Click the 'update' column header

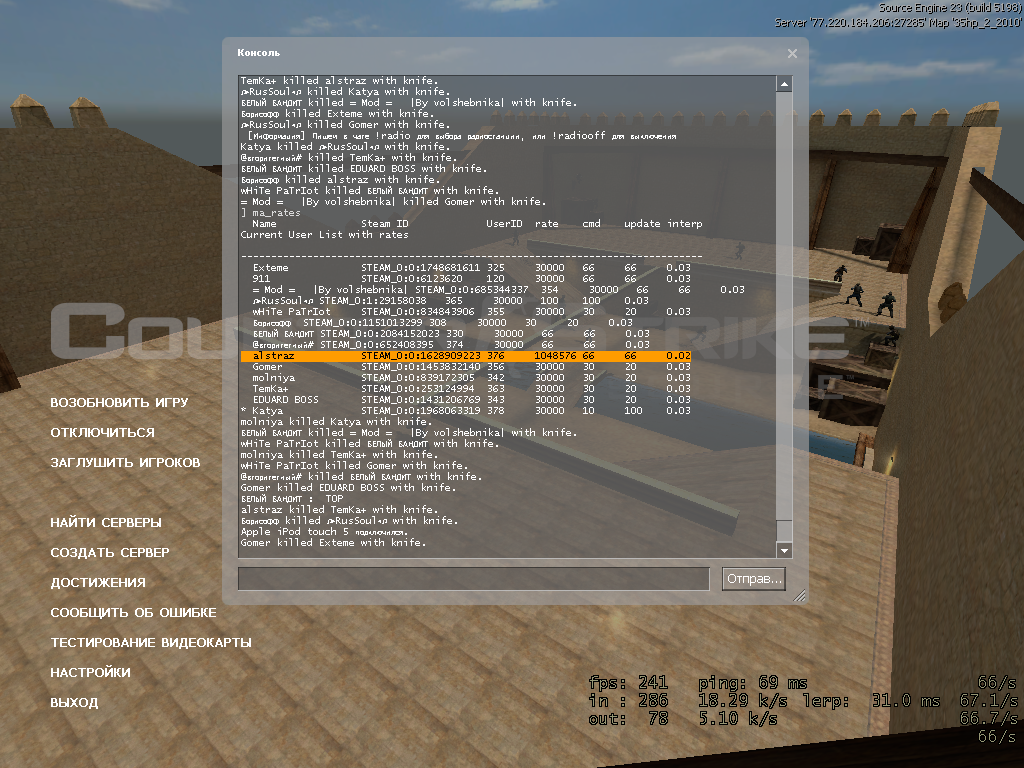coord(642,224)
